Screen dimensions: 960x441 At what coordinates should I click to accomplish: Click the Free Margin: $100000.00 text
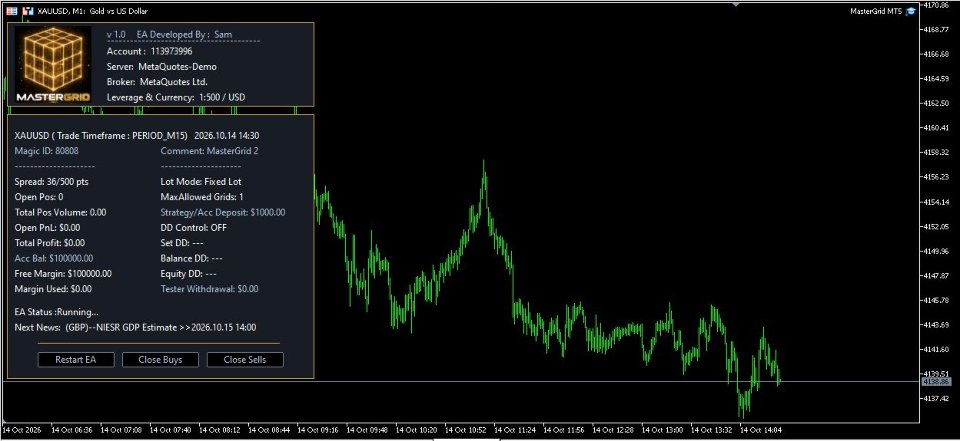click(x=63, y=273)
